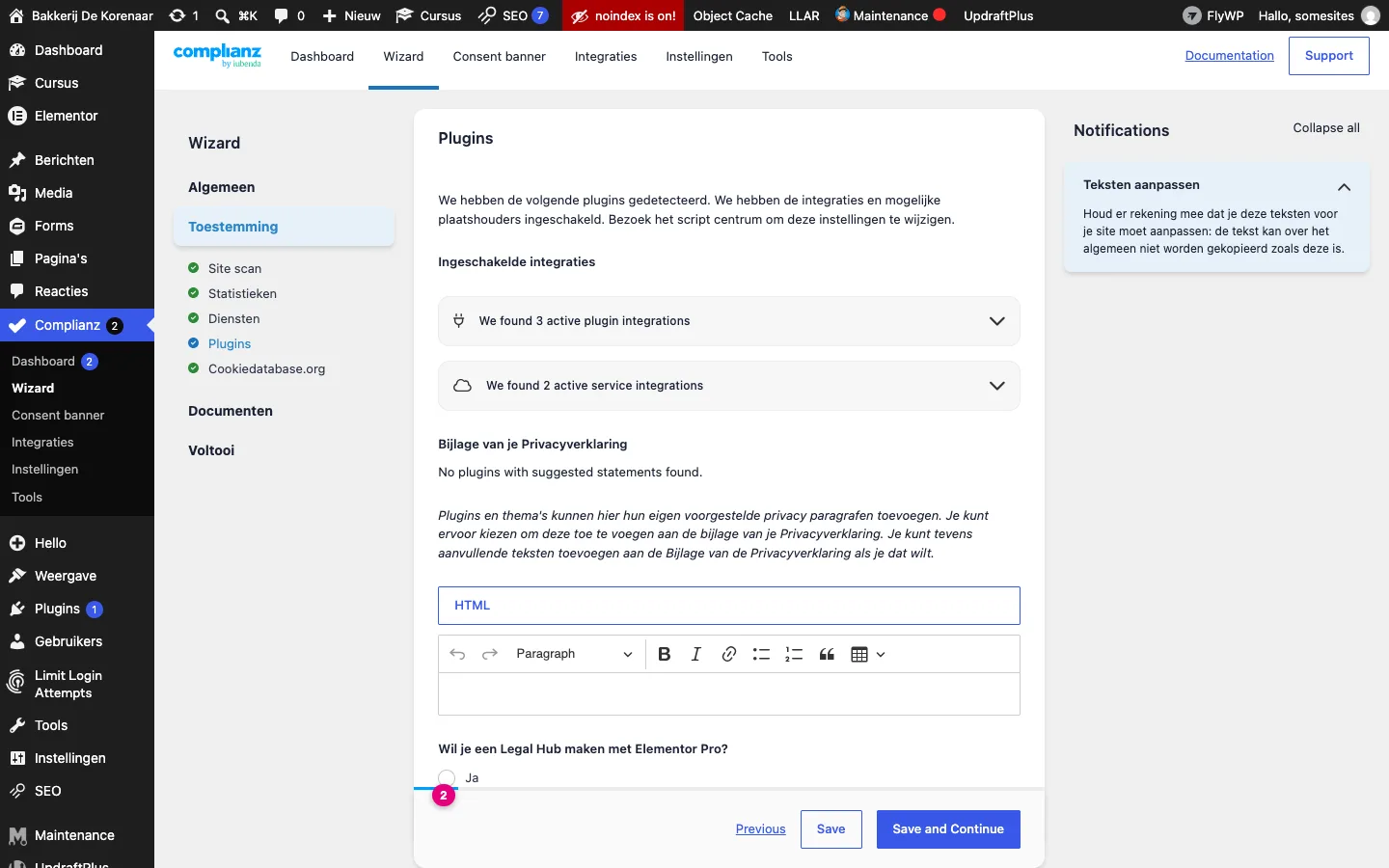Expand the 2 active service integrations panel

[729, 386]
